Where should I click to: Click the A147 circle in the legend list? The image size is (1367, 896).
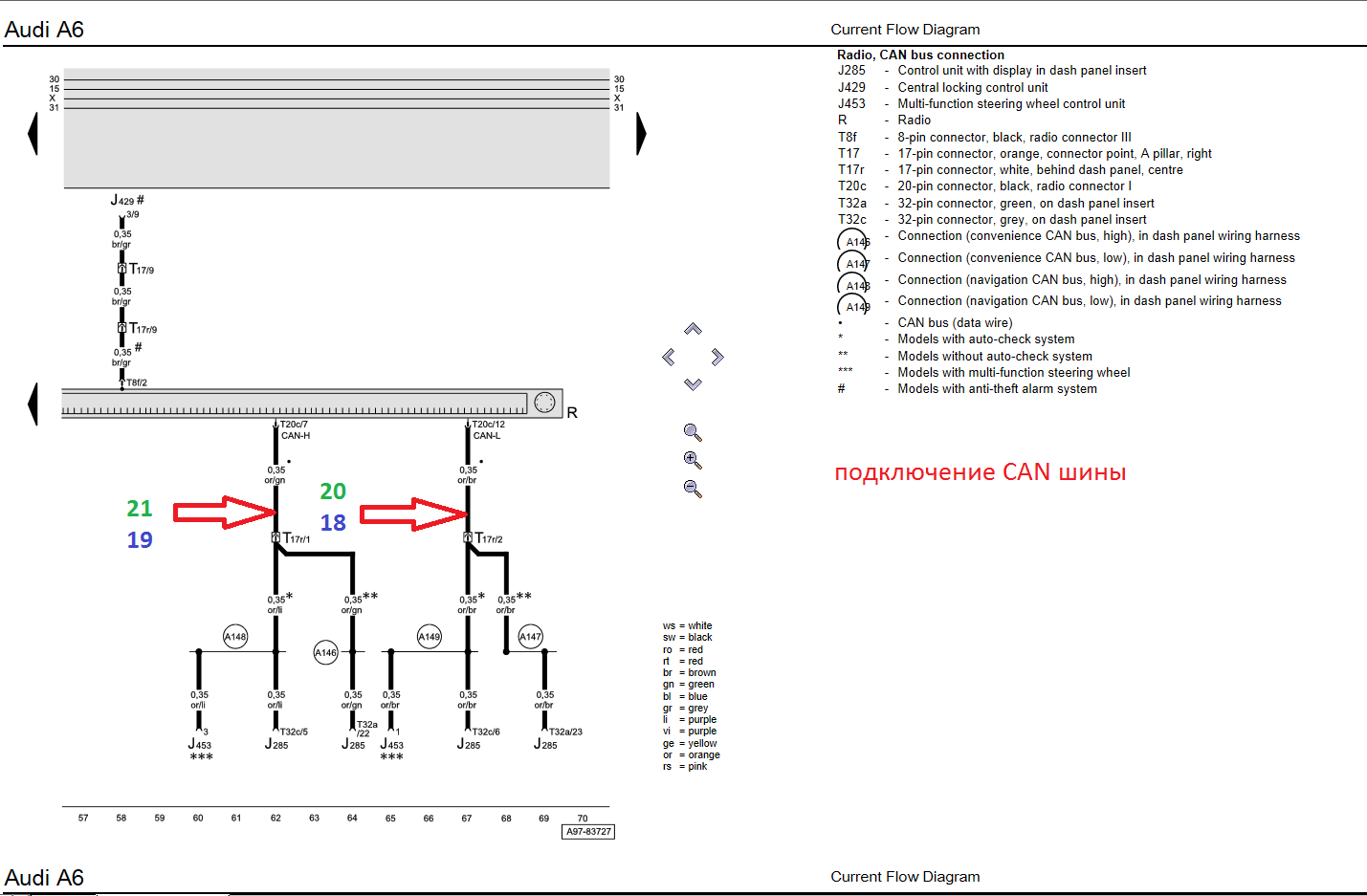pos(853,263)
